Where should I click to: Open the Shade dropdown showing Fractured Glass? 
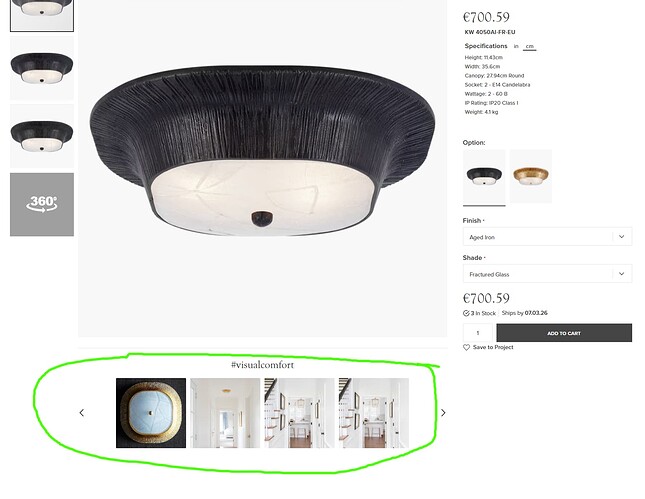[547, 274]
